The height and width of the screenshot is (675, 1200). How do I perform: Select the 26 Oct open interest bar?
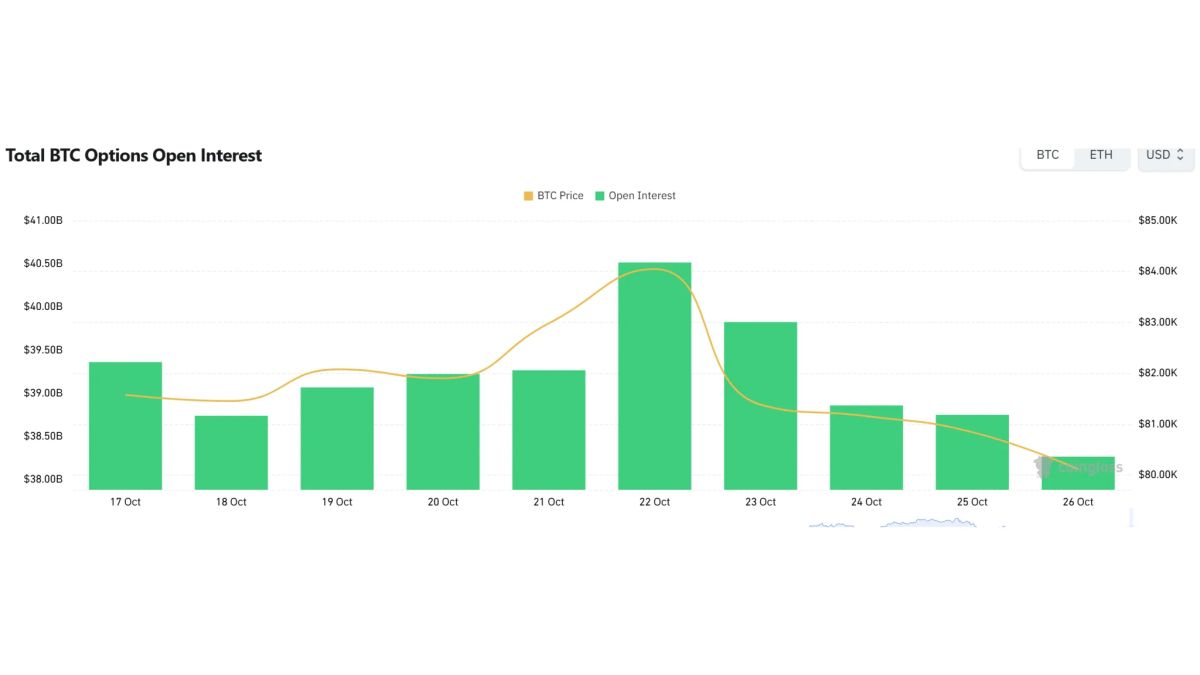pyautogui.click(x=1079, y=473)
